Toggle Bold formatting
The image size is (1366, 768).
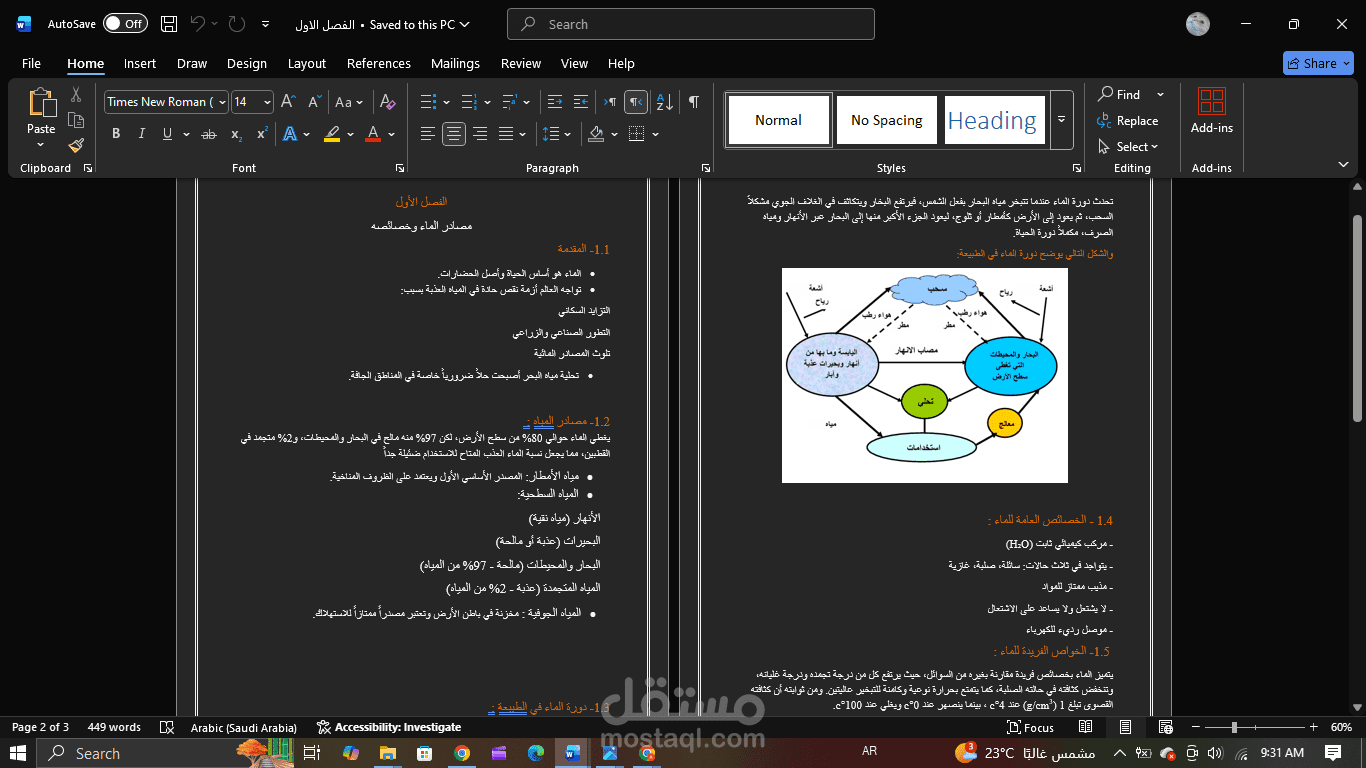tap(116, 134)
